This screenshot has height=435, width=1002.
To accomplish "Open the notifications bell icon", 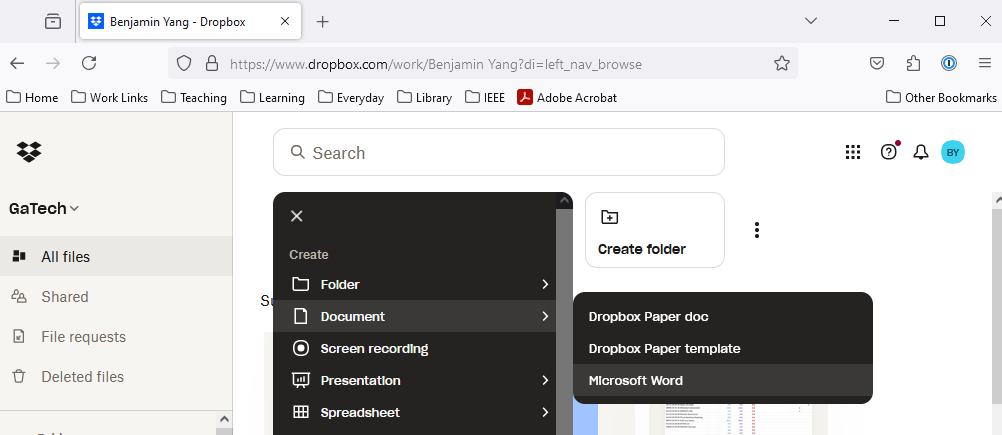I will tap(921, 152).
